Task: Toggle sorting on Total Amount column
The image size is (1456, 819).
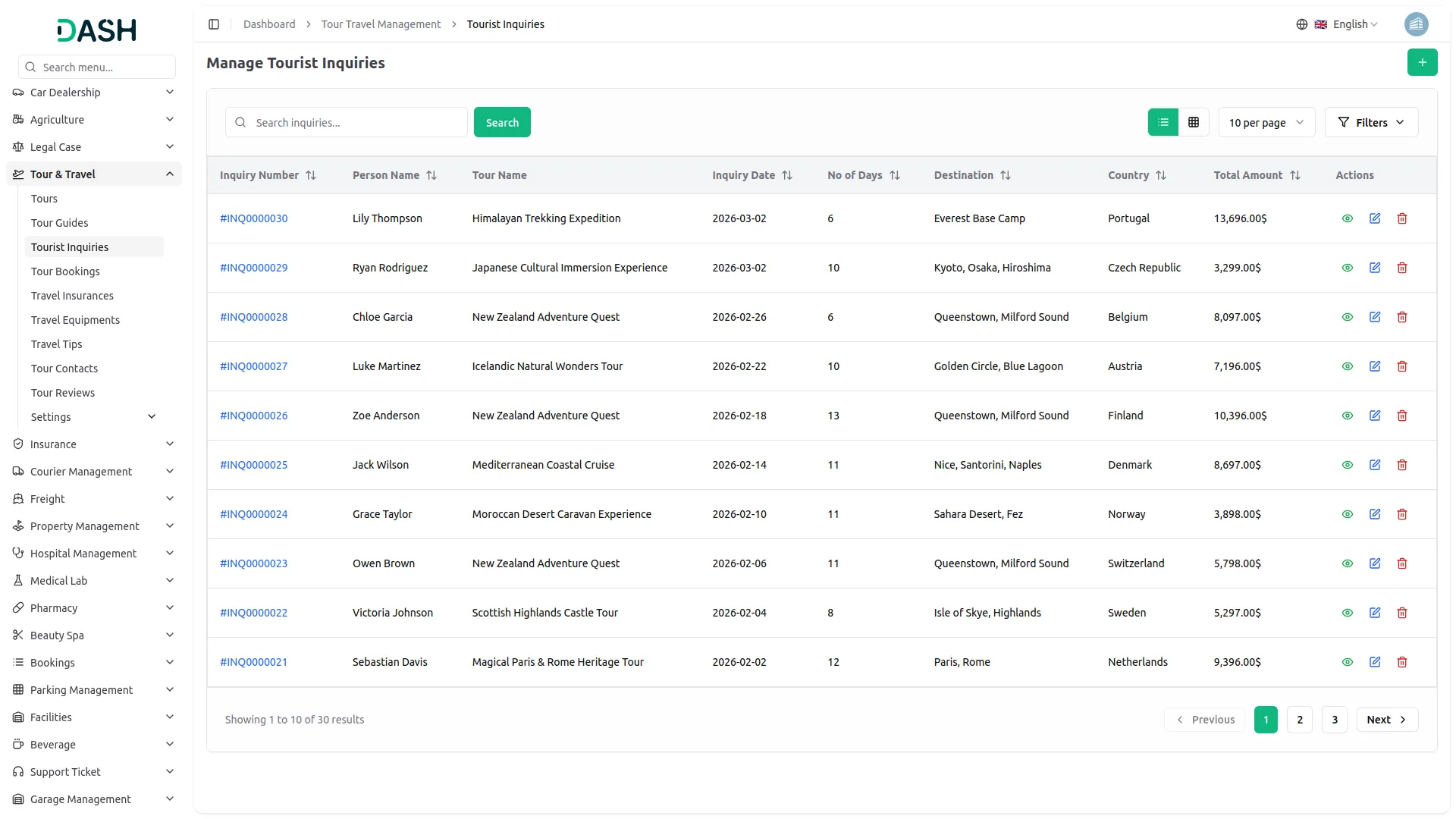Action: (x=1295, y=175)
